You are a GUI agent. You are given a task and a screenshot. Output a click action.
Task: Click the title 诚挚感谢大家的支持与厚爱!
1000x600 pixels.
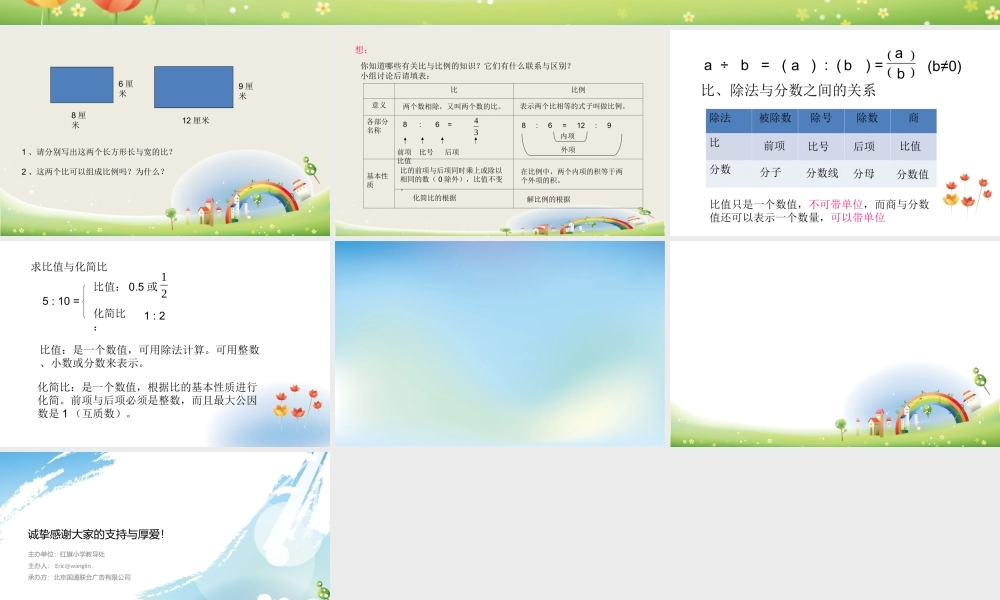click(x=96, y=534)
